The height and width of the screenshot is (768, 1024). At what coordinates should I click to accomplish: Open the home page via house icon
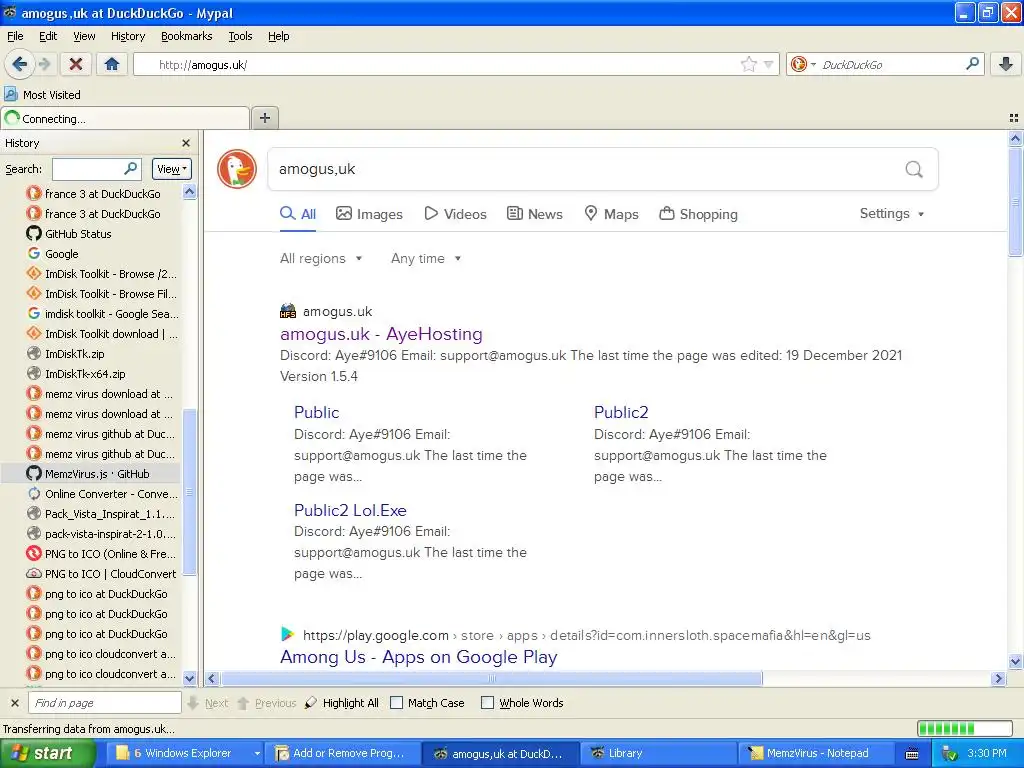pyautogui.click(x=112, y=64)
